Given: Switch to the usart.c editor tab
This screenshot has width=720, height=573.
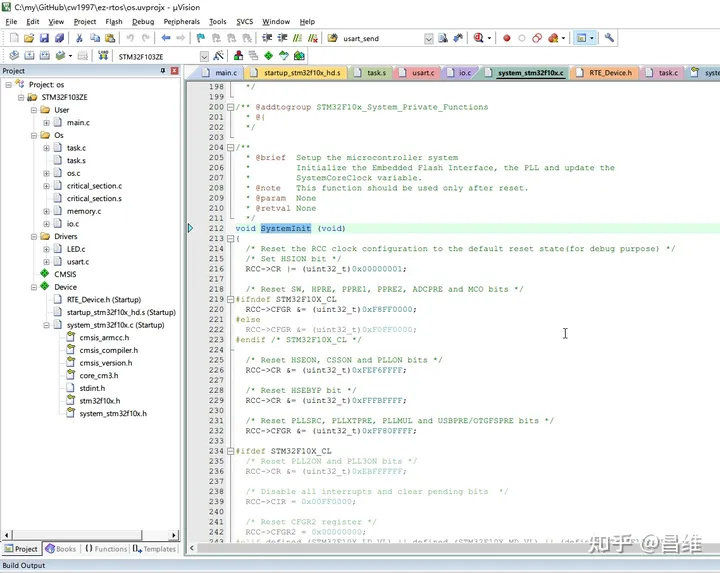Looking at the screenshot, I should pos(417,73).
